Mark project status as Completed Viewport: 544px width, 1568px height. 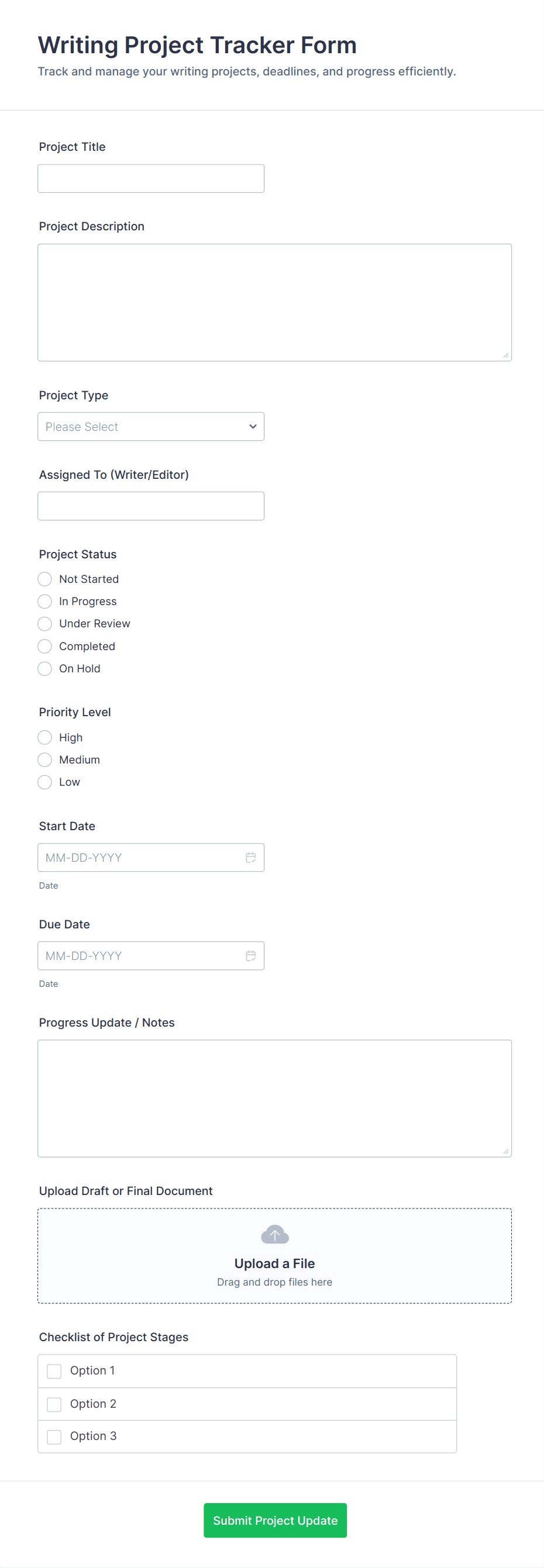[45, 647]
